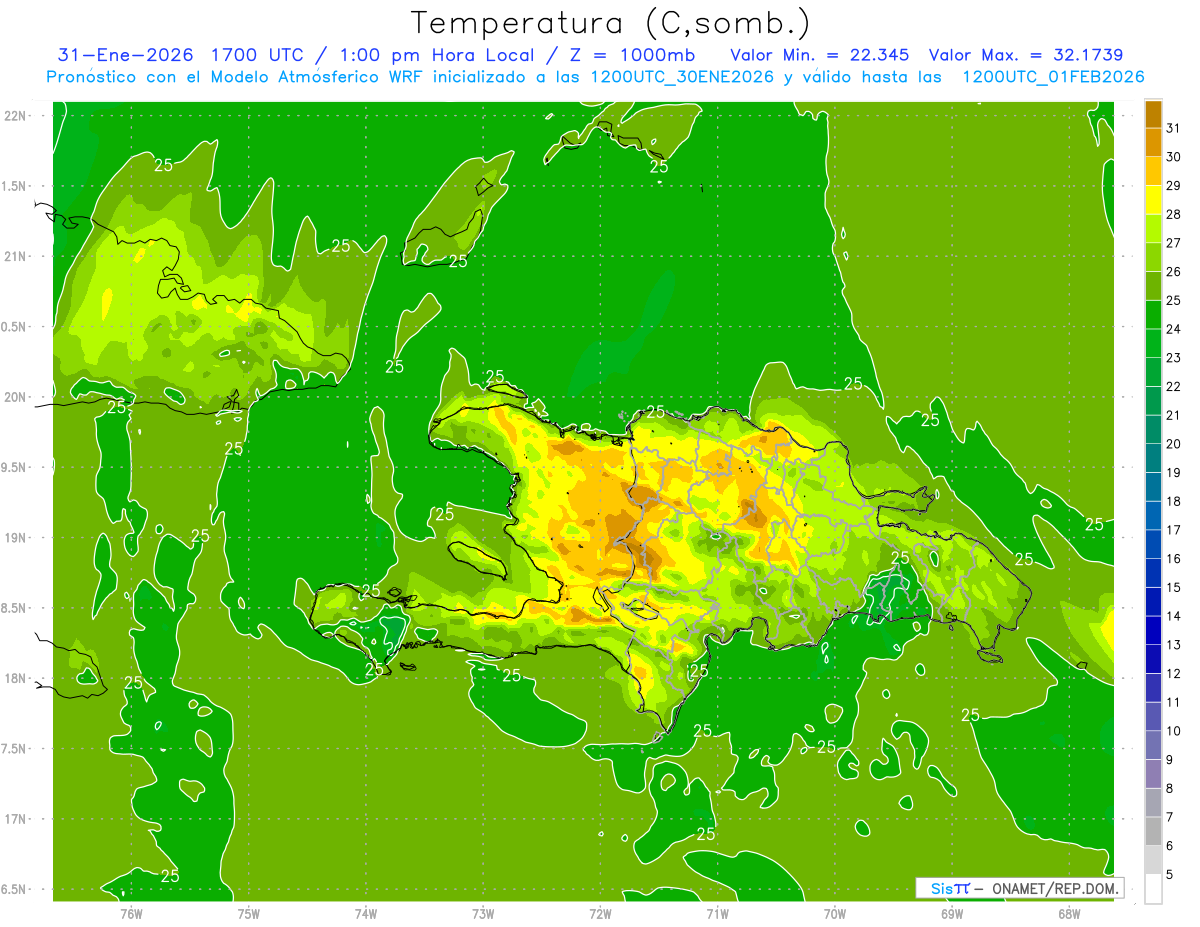Click the "23" legend value
The image size is (1200, 927).
pos(1174,358)
